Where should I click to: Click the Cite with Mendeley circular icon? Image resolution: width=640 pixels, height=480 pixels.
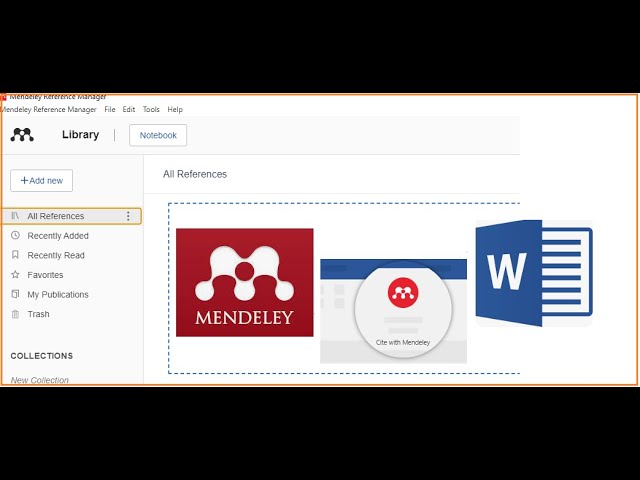click(403, 310)
